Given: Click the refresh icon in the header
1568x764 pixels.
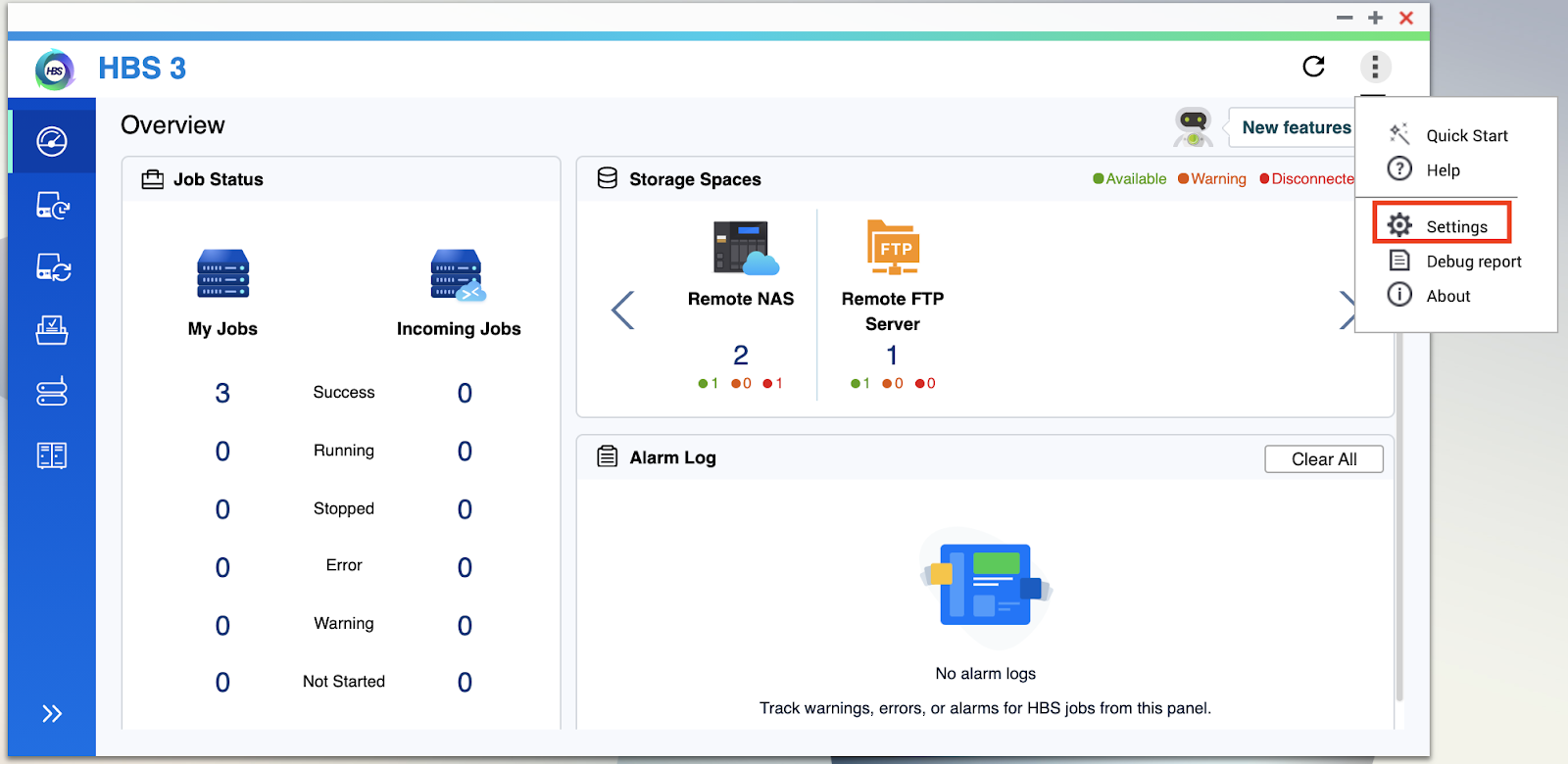Looking at the screenshot, I should [x=1313, y=67].
